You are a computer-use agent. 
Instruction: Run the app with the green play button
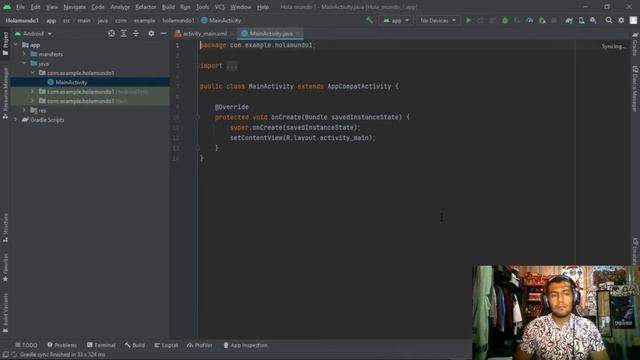(x=468, y=20)
